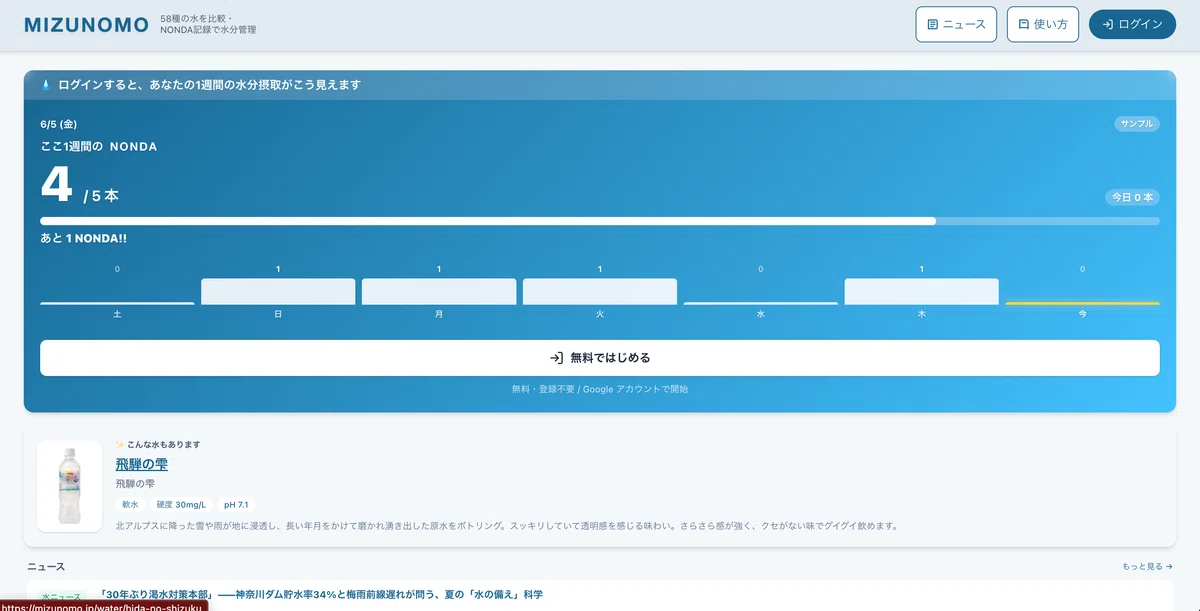The height and width of the screenshot is (611, 1200).
Task: Click the ログイン button
Action: coord(1132,24)
